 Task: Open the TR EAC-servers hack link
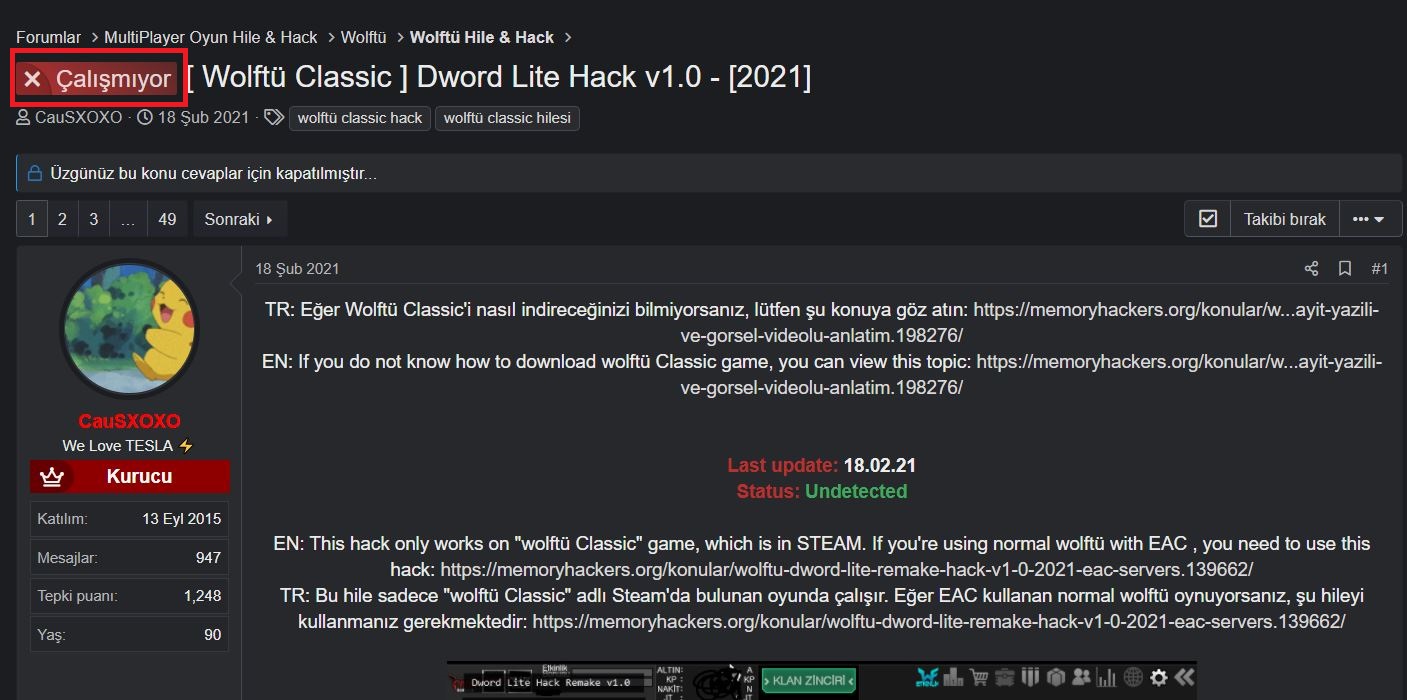tap(939, 621)
